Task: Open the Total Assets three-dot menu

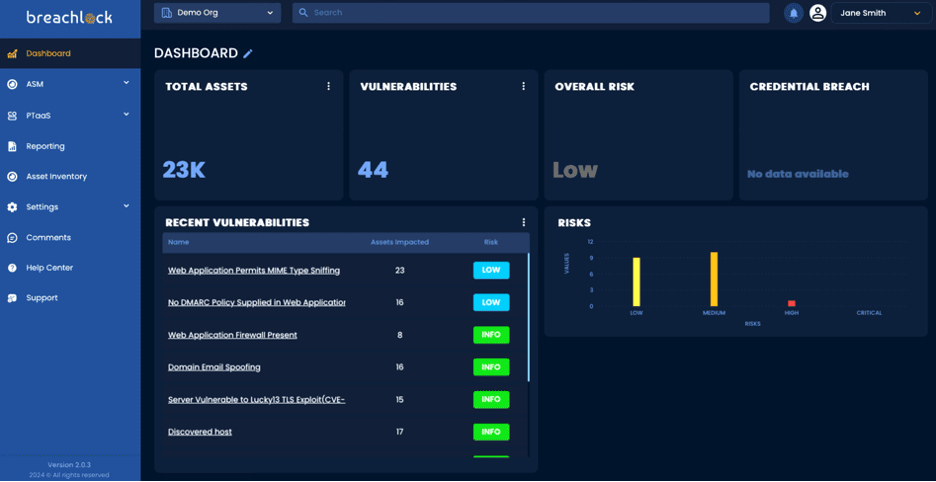Action: click(x=328, y=87)
